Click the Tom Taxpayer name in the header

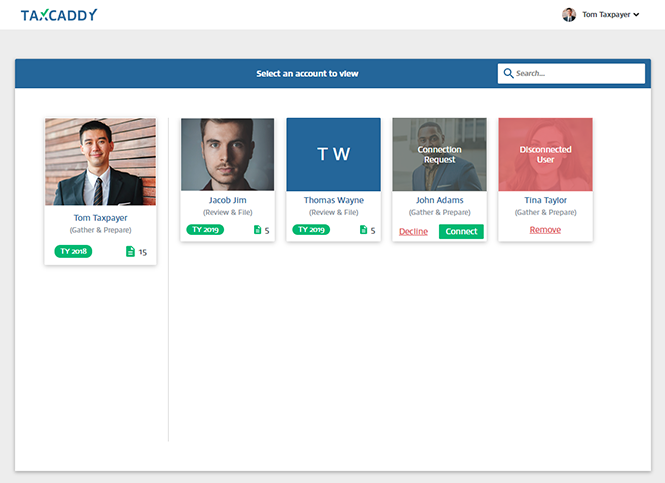pos(606,15)
